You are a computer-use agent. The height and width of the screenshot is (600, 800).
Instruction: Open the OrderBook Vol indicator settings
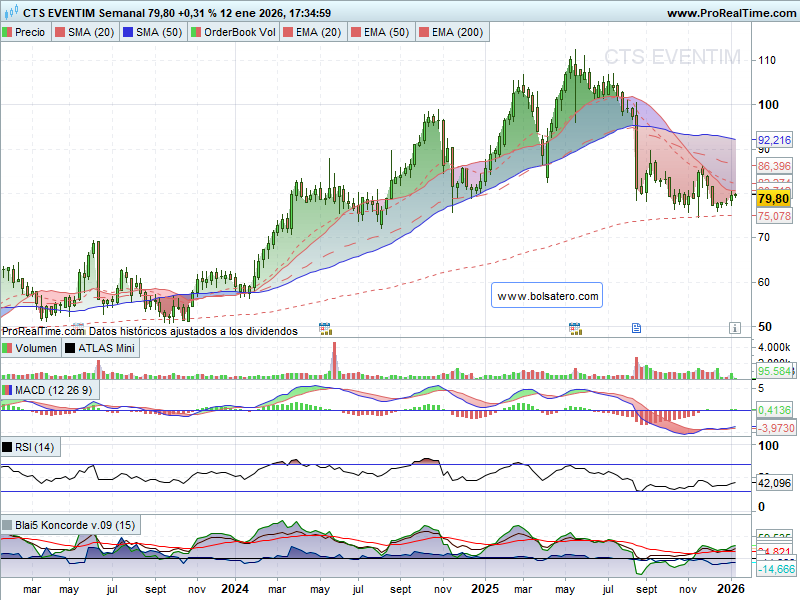pyautogui.click(x=239, y=32)
